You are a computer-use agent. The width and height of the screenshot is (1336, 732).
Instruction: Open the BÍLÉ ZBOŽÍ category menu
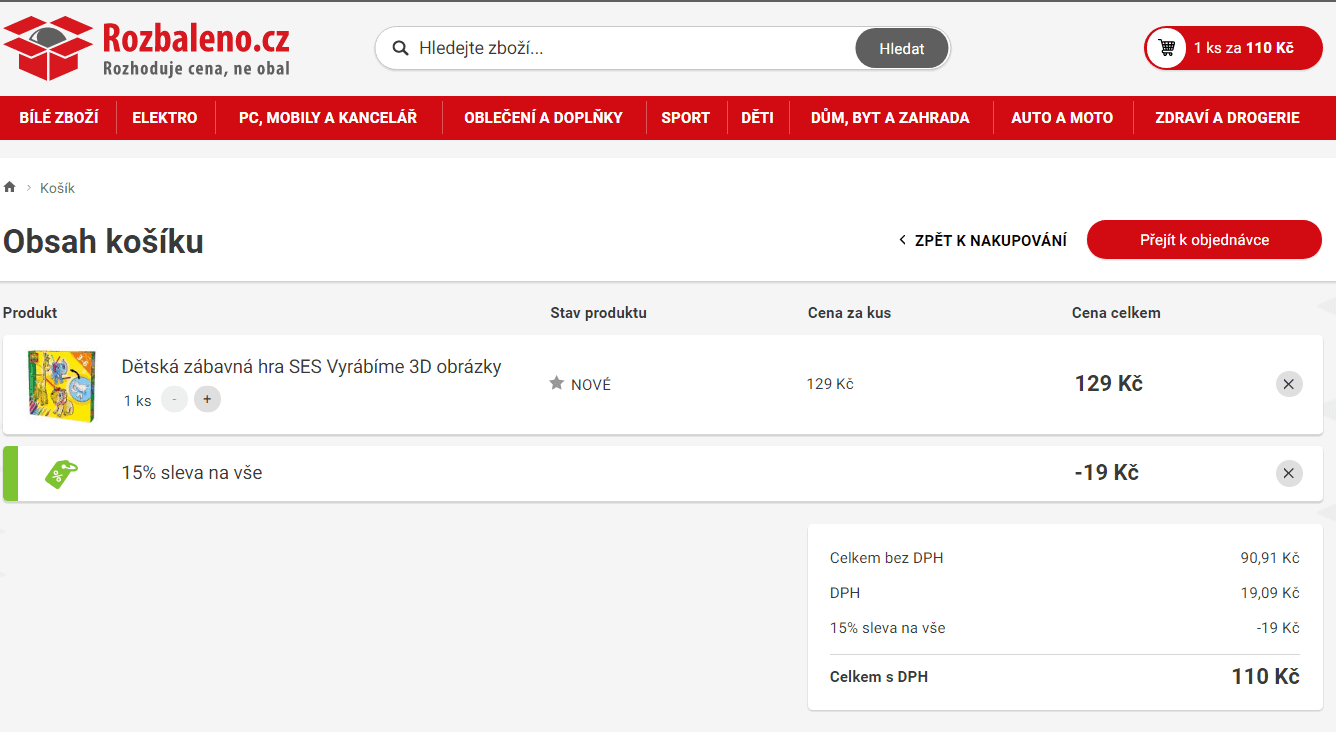coord(59,118)
